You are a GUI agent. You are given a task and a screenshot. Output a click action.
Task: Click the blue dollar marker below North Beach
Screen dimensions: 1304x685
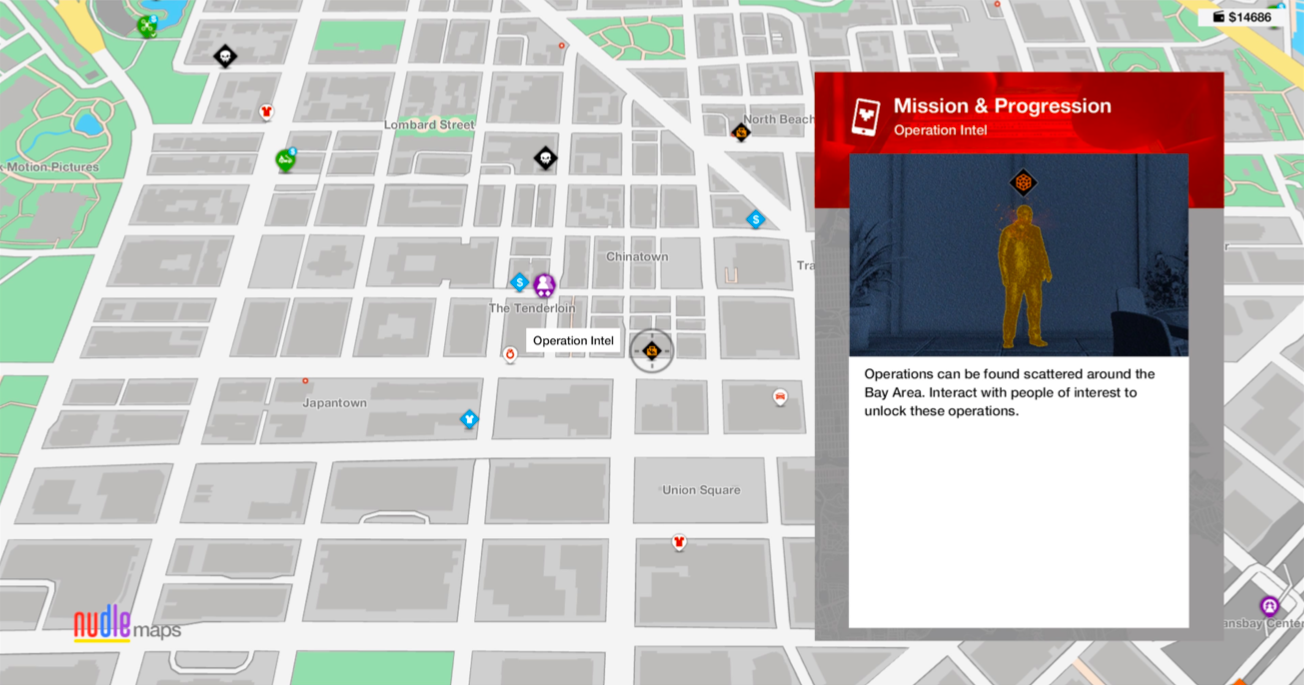(756, 219)
